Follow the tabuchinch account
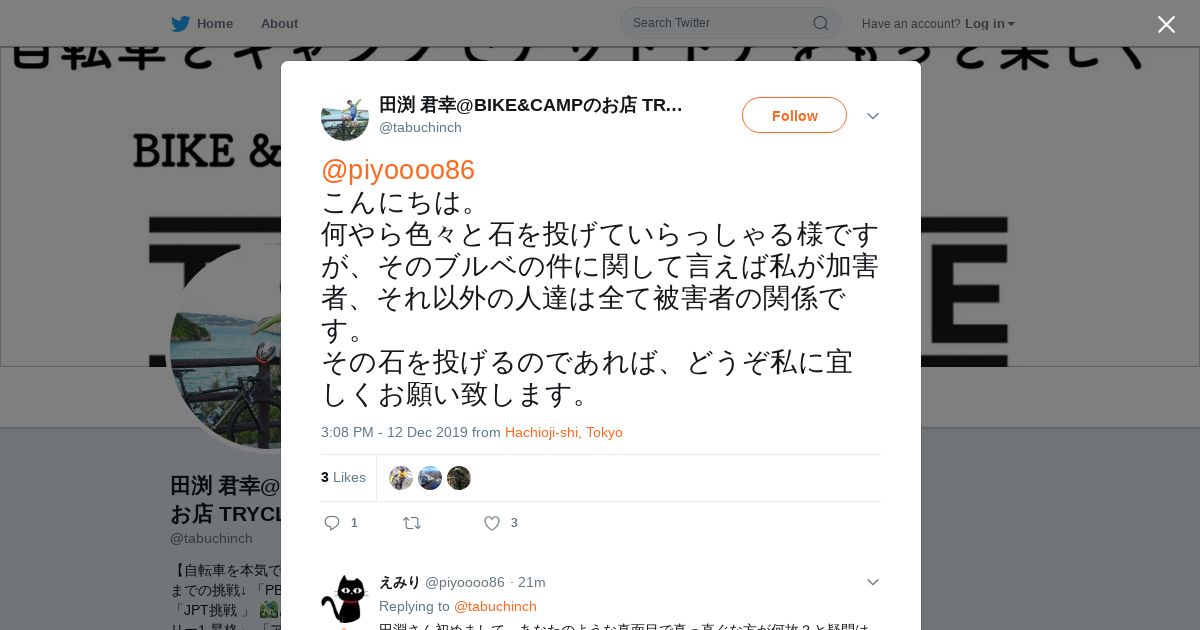1200x630 pixels. pyautogui.click(x=794, y=115)
